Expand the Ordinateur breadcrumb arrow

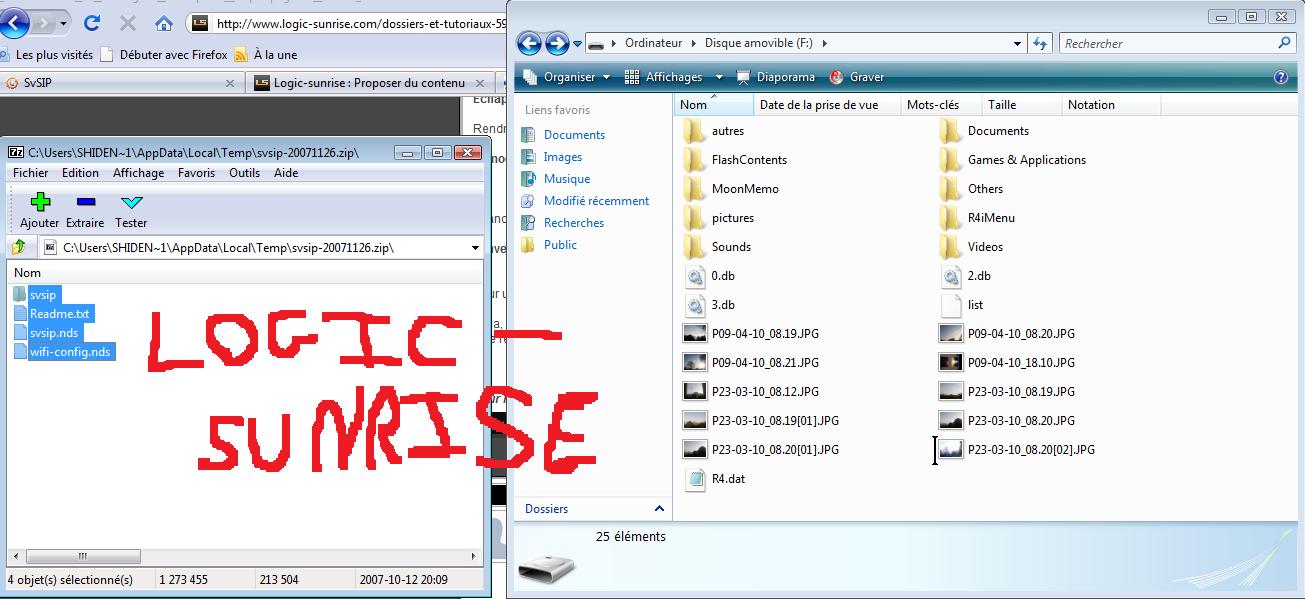[693, 43]
